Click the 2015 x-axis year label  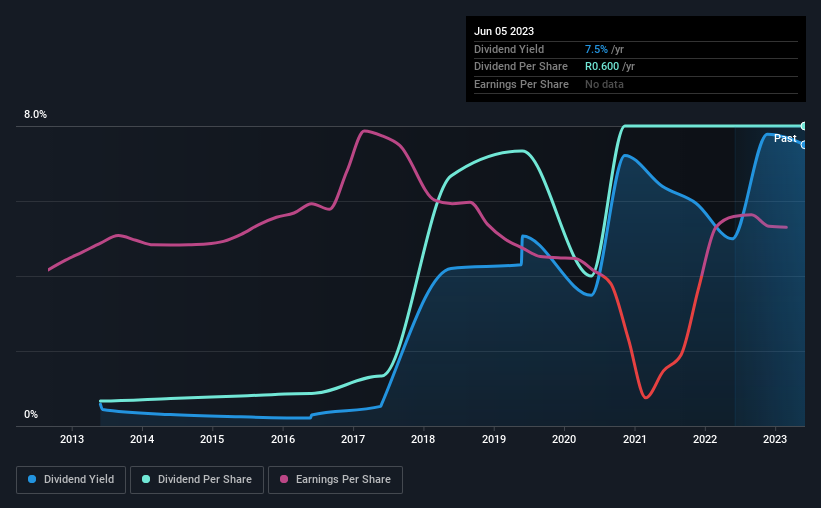[212, 439]
